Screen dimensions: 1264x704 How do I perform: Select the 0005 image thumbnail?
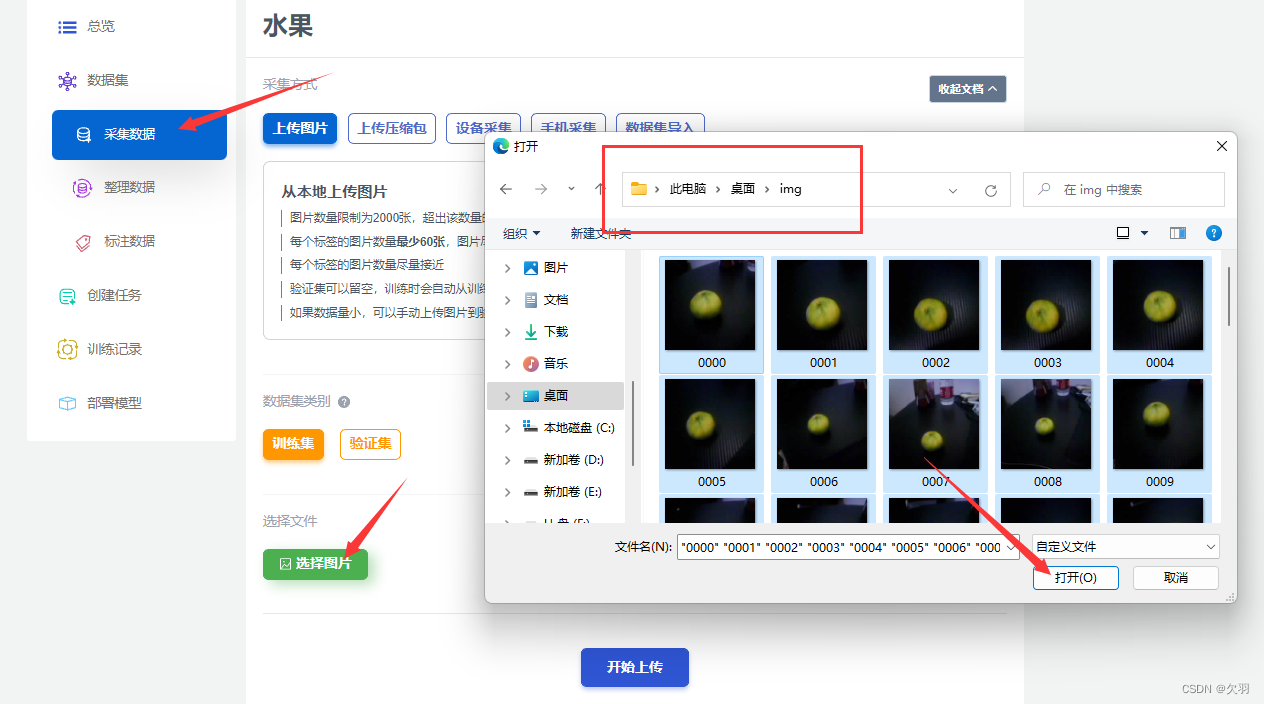(x=712, y=433)
